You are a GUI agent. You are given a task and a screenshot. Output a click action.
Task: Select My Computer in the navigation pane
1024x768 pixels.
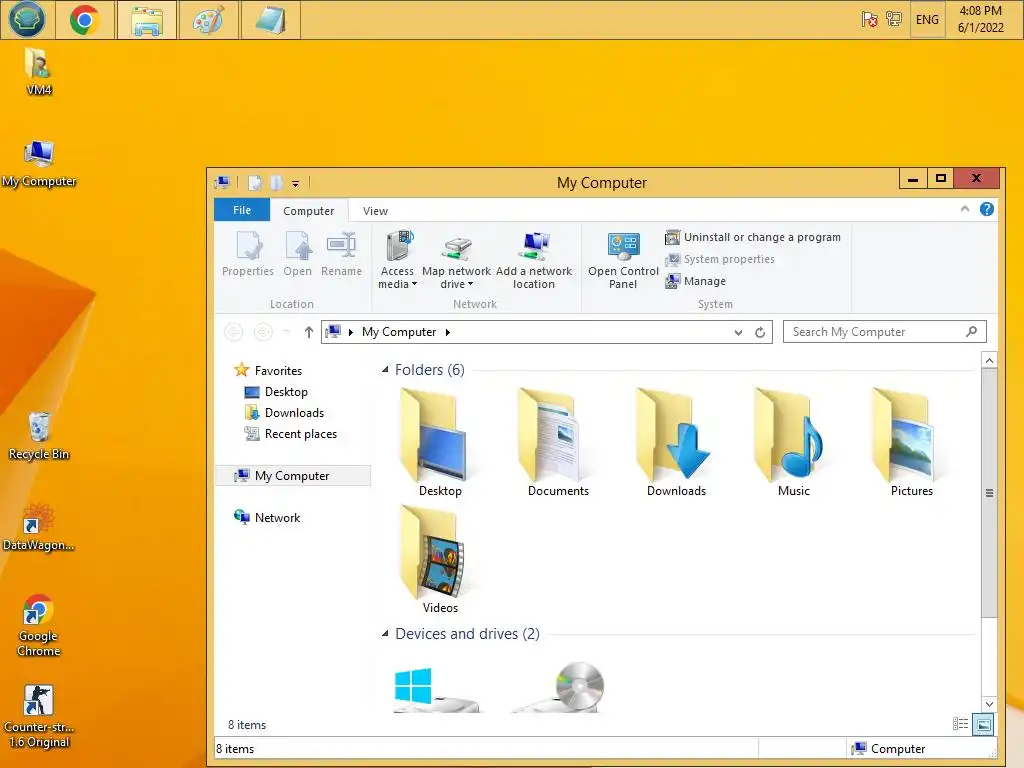pos(293,475)
